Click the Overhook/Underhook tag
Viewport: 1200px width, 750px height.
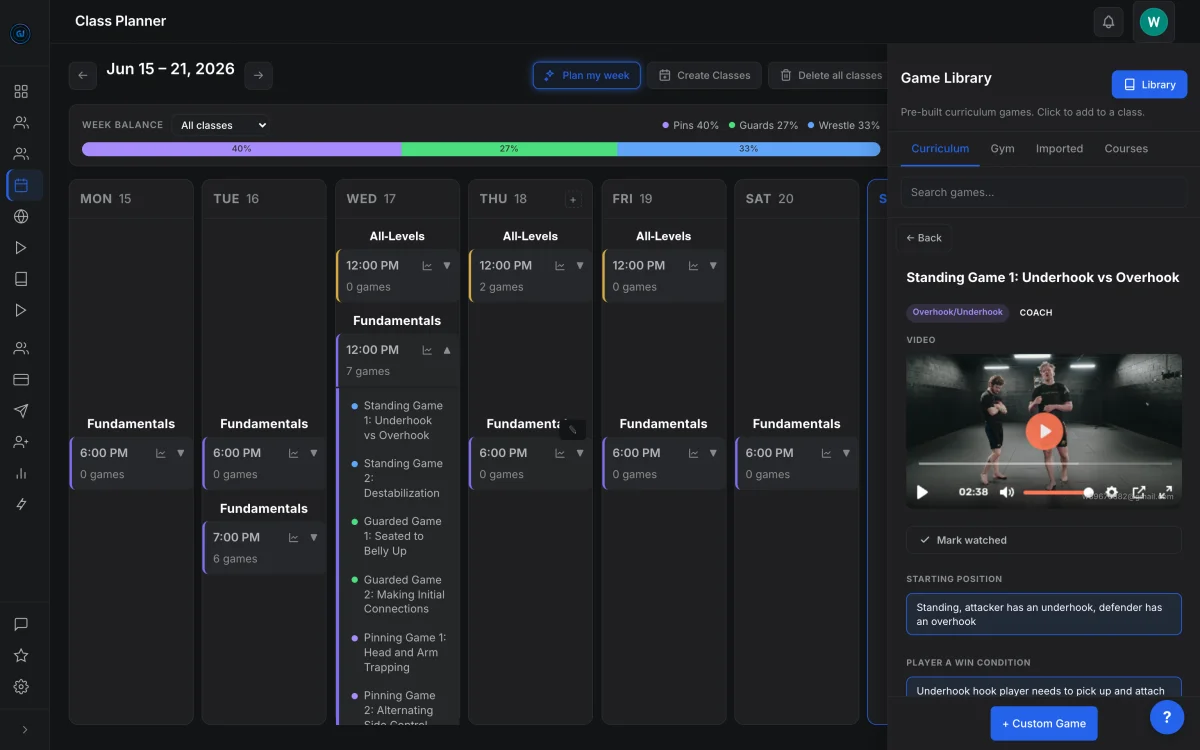click(957, 312)
